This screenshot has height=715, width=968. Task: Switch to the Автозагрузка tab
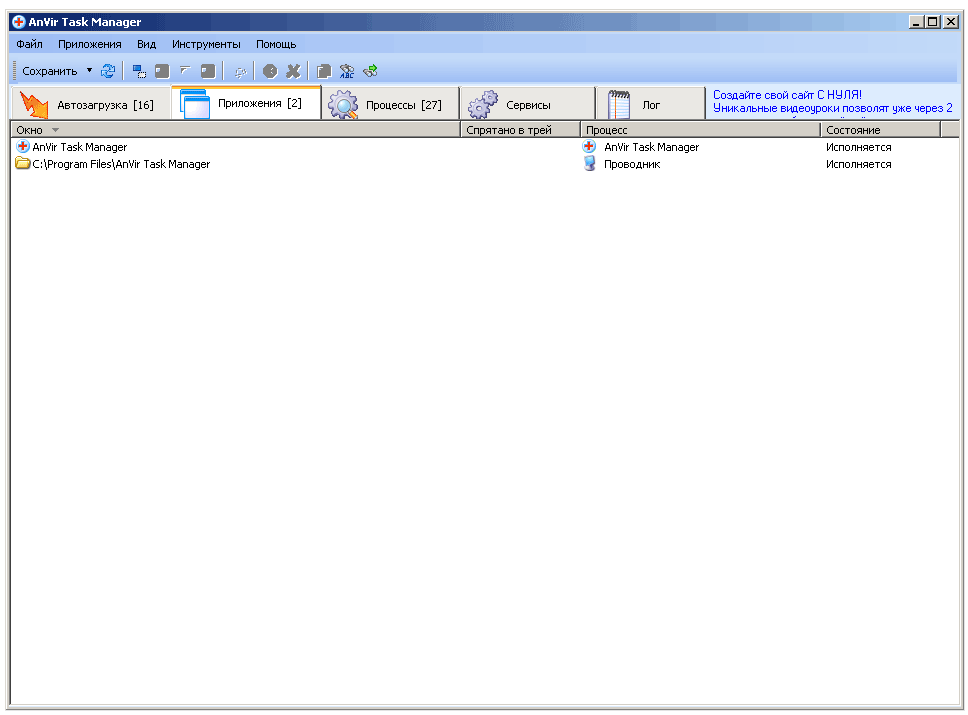pyautogui.click(x=90, y=104)
